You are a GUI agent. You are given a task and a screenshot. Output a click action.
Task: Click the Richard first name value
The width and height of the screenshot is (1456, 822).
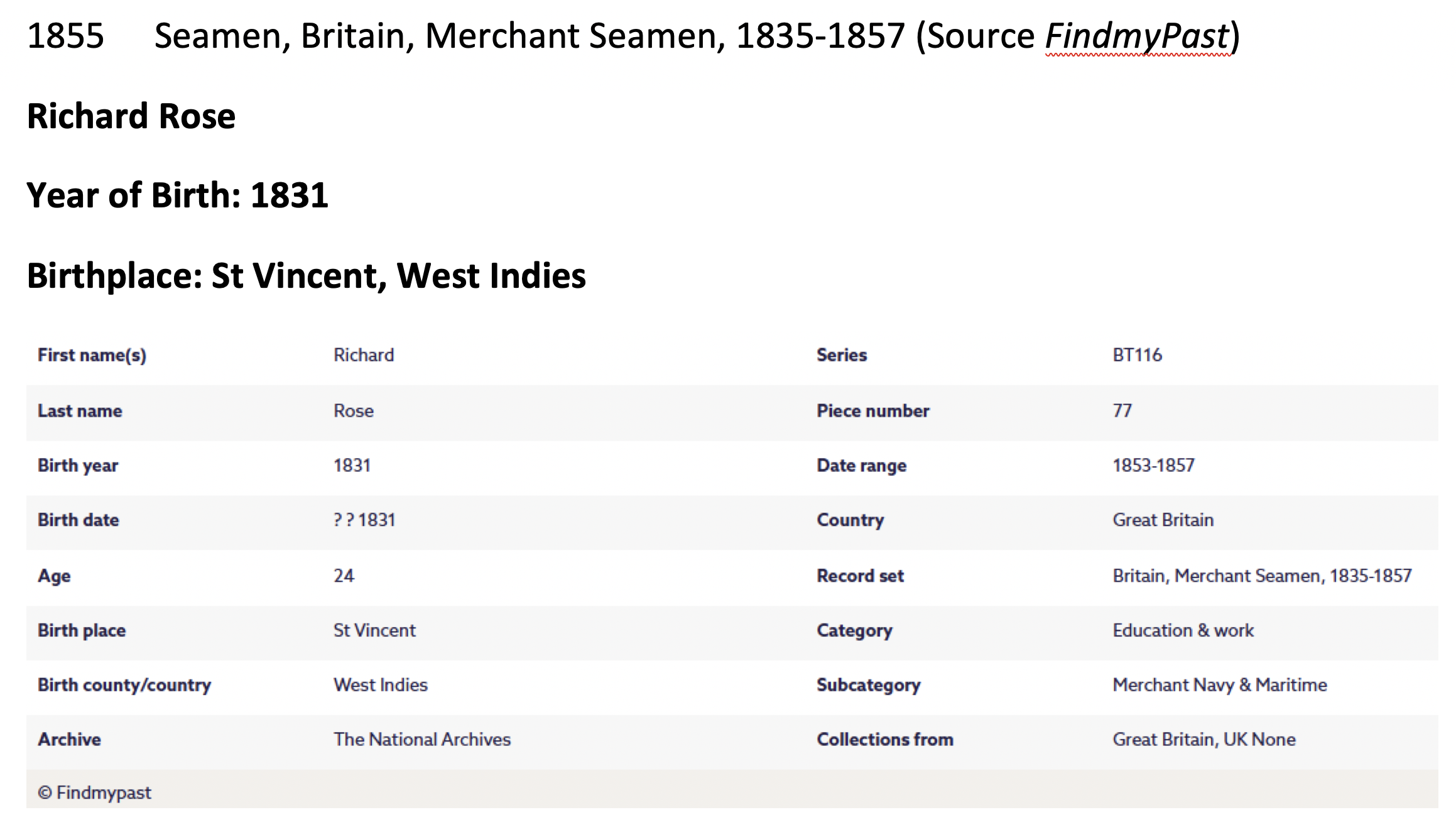pos(363,355)
